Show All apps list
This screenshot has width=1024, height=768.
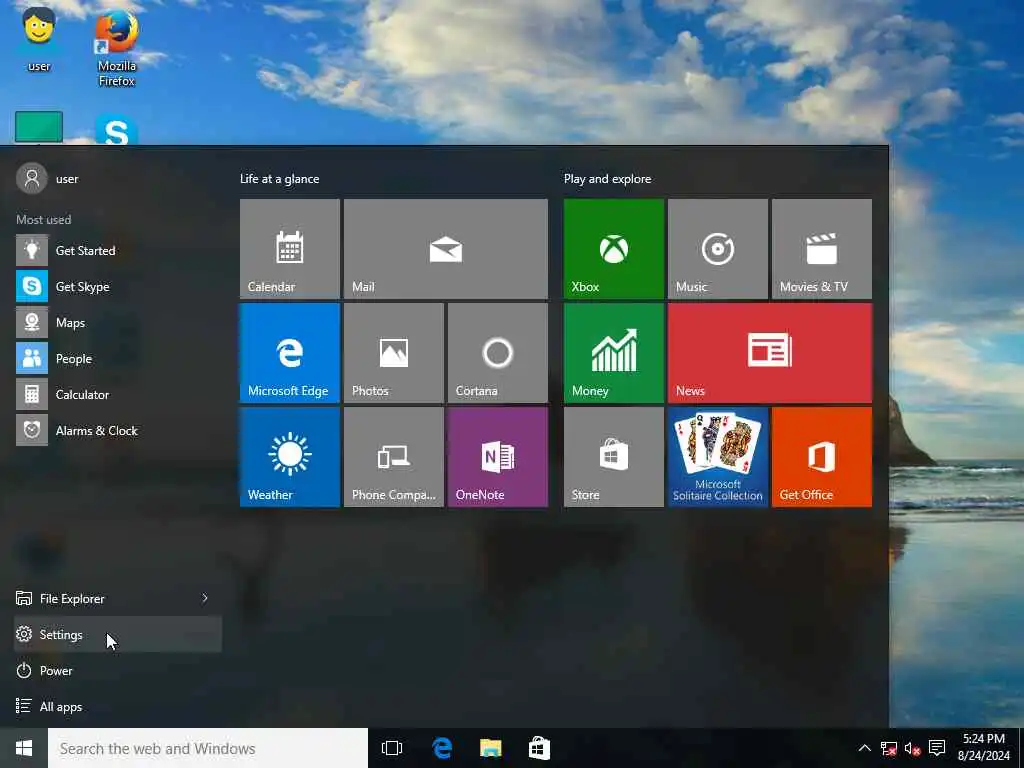118,707
